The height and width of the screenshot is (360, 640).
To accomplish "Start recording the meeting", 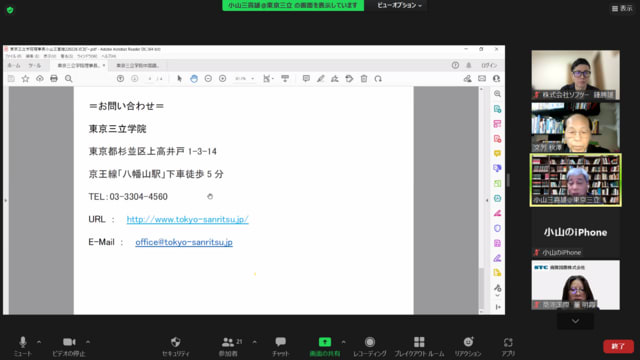I will click(x=370, y=346).
